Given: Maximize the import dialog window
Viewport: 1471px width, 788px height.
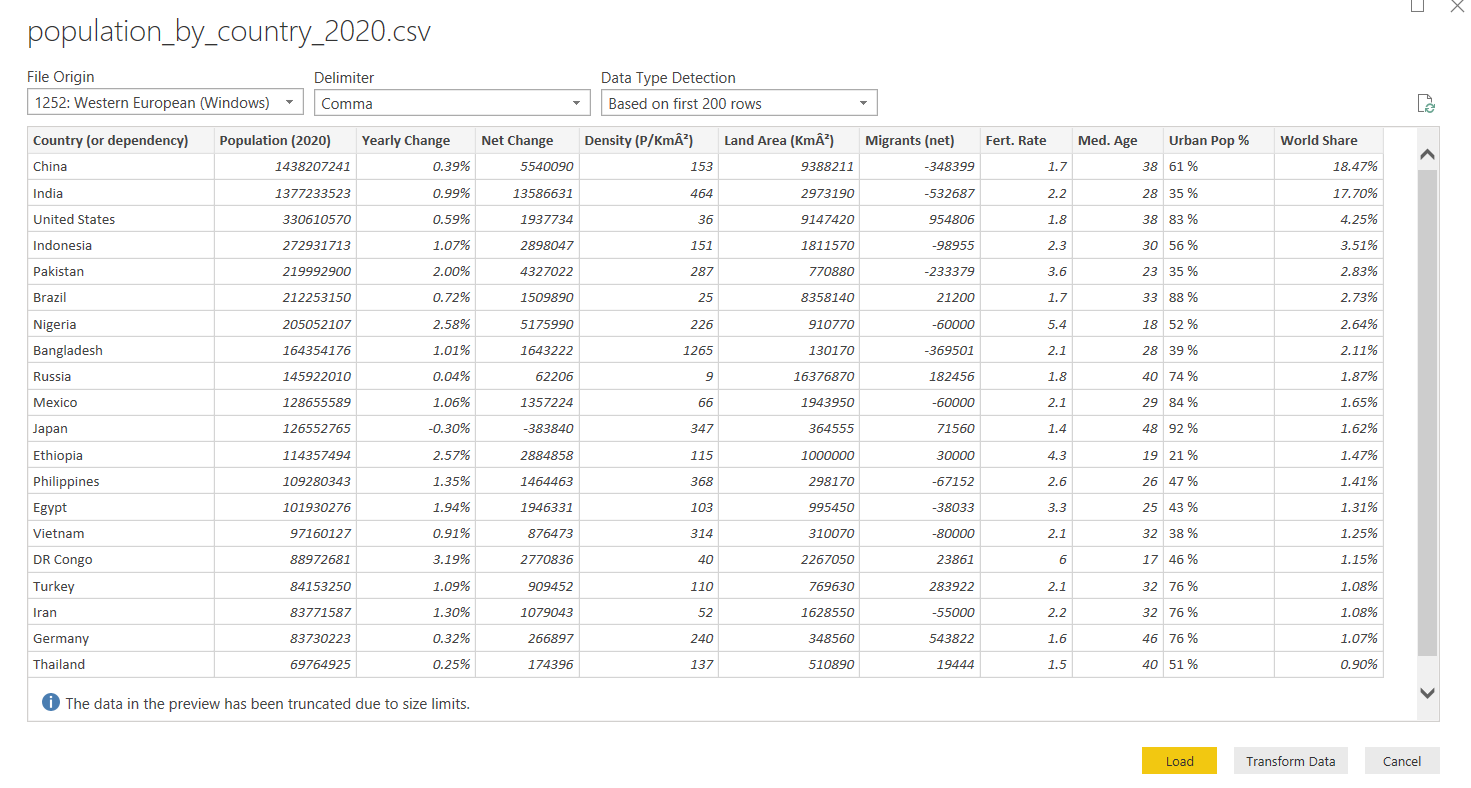Looking at the screenshot, I should tap(1417, 6).
